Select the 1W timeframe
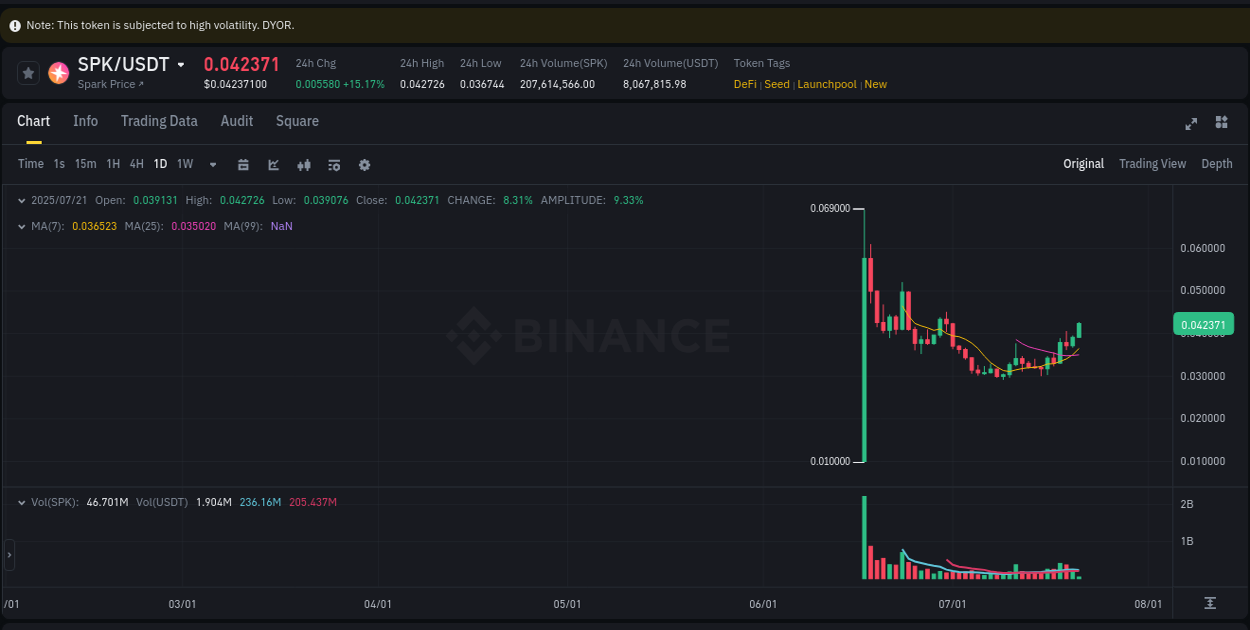This screenshot has width=1250, height=630. (184, 164)
